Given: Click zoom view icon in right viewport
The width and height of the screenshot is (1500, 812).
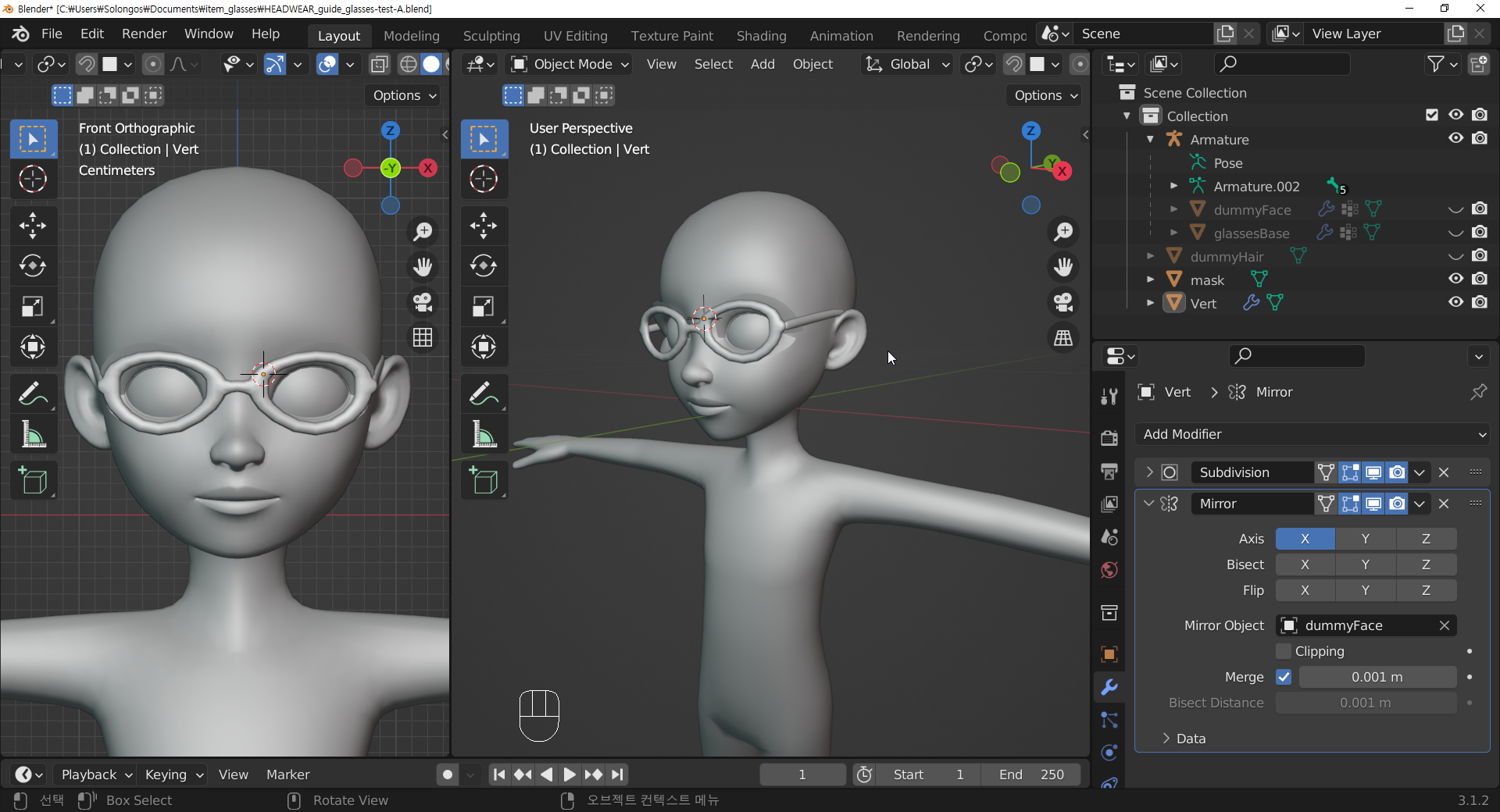Looking at the screenshot, I should click(1063, 231).
